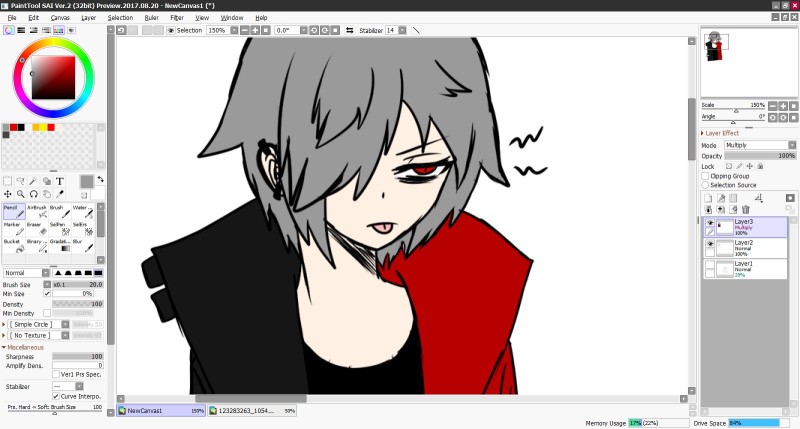Select the Brush tool
This screenshot has height=429, width=800.
(x=60, y=211)
